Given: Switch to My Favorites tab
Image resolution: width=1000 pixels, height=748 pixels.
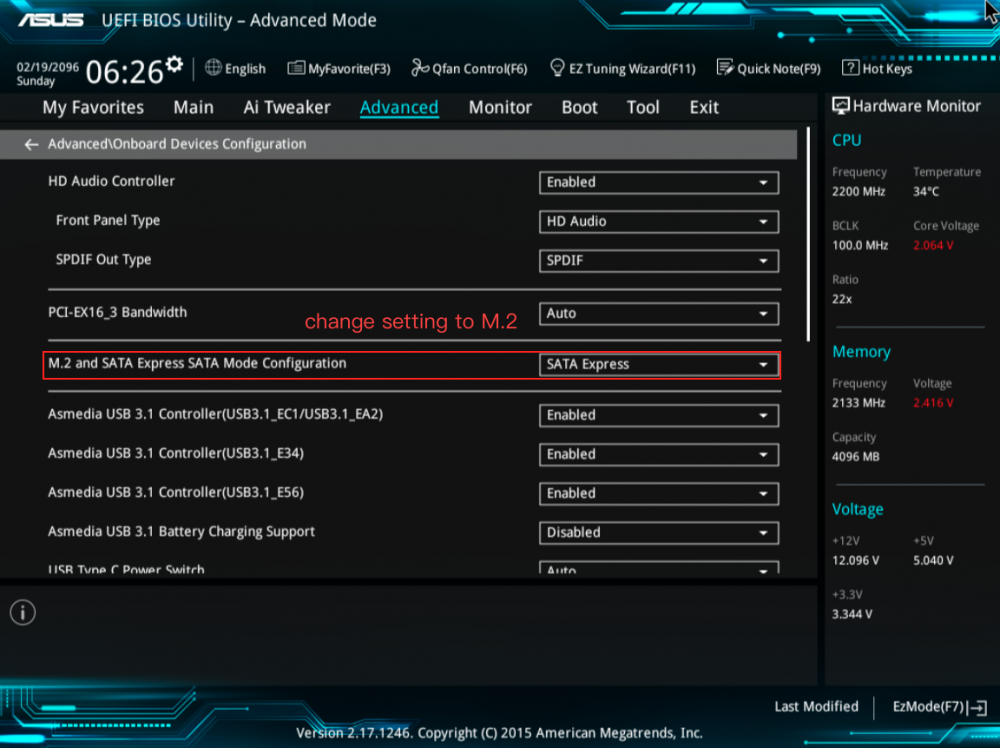Looking at the screenshot, I should click(x=93, y=107).
